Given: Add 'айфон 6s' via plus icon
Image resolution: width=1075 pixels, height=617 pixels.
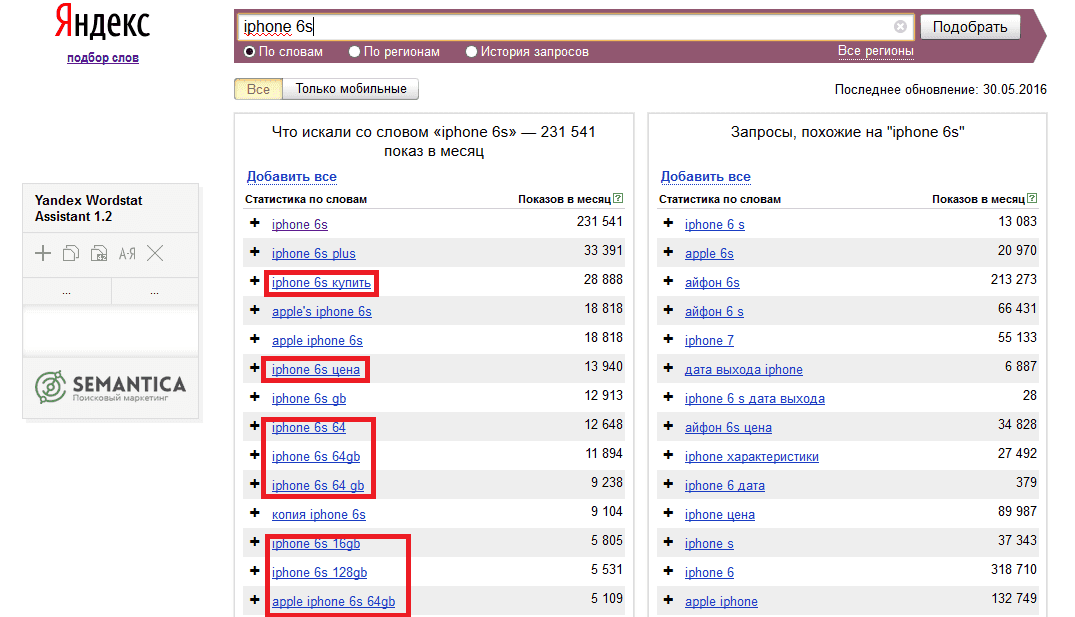Looking at the screenshot, I should click(x=668, y=280).
